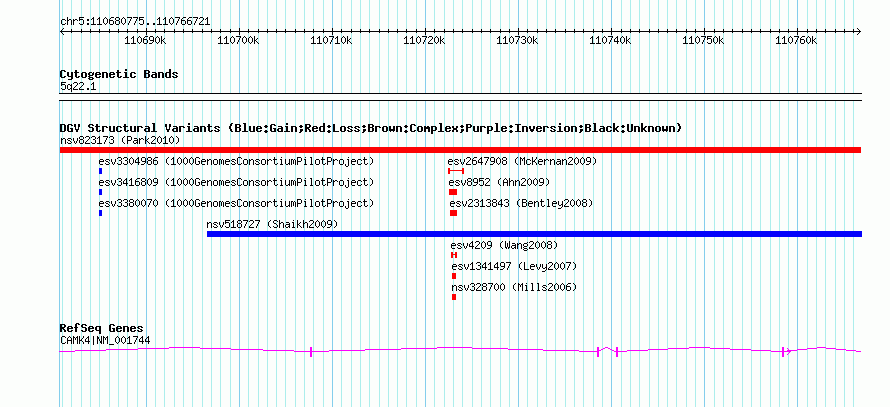
Task: Click the 110740k ruler label
Action: coord(611,40)
